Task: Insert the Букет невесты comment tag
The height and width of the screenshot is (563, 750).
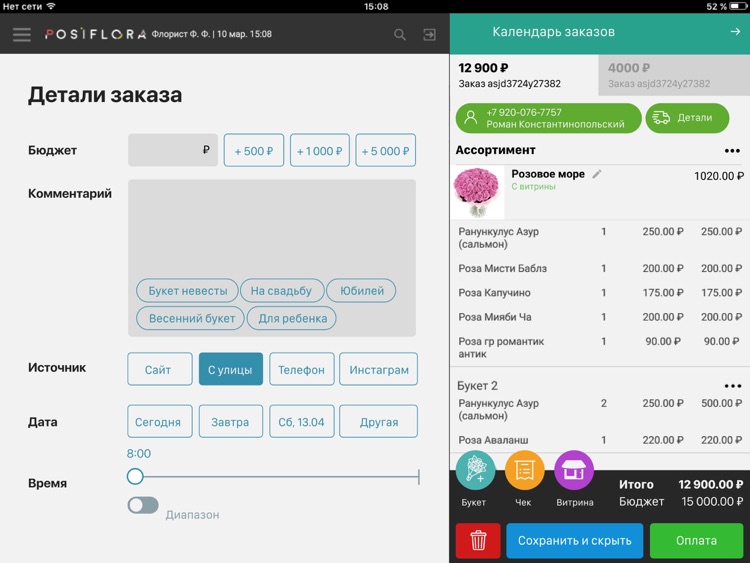Action: click(x=187, y=290)
